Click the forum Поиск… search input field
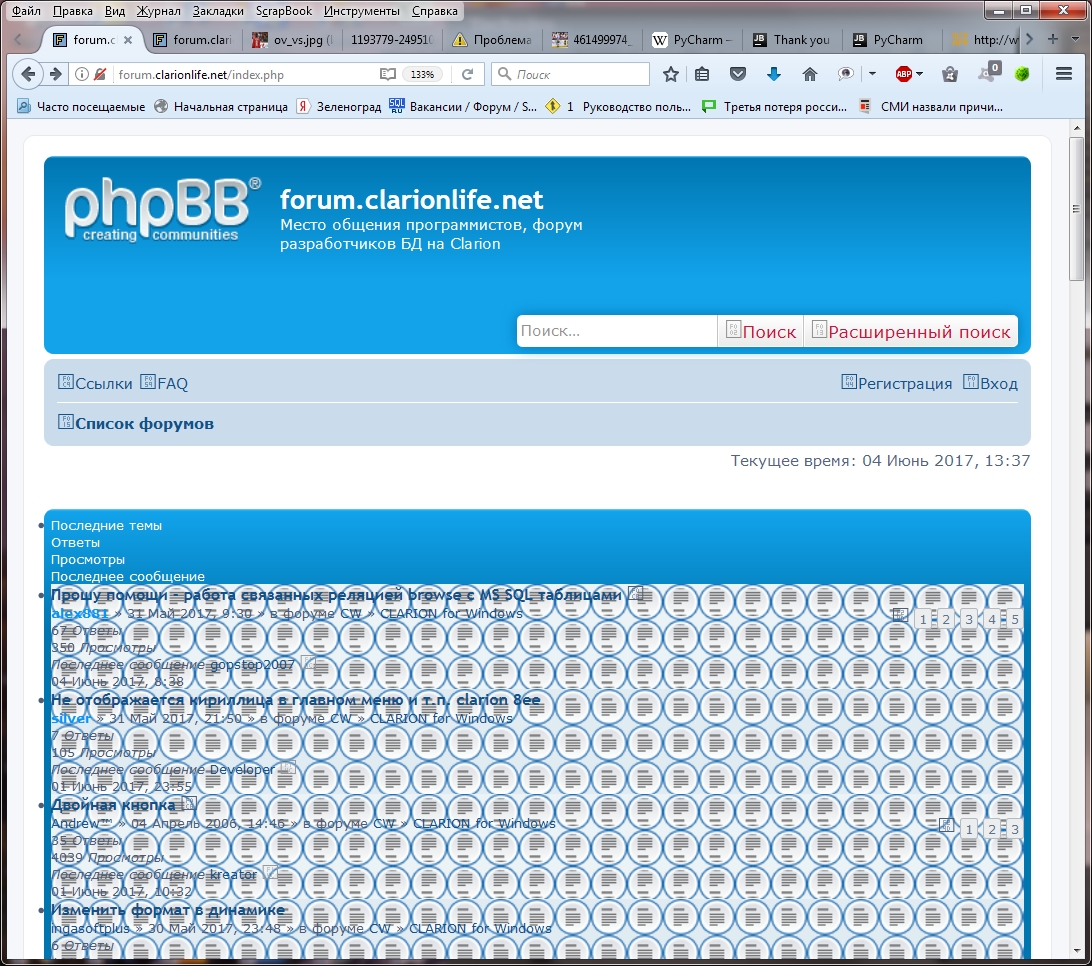Screen dimensions: 1092x966 (616, 331)
